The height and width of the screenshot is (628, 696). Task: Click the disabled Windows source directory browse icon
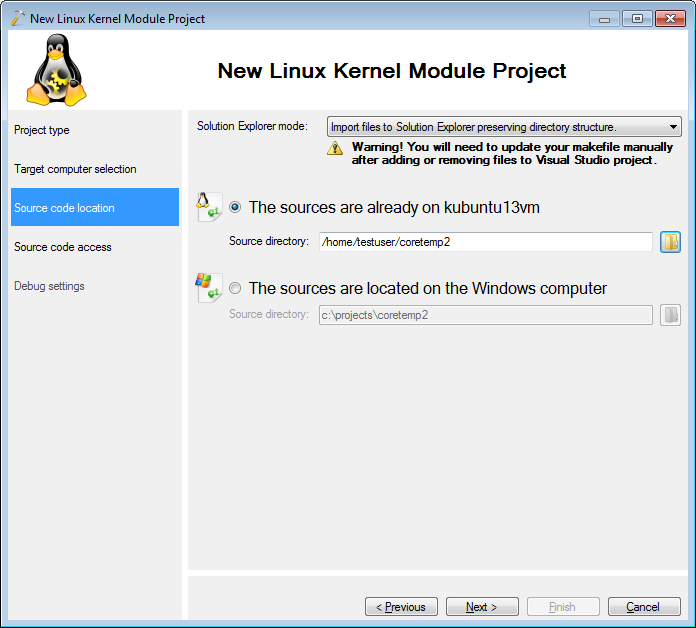(670, 315)
